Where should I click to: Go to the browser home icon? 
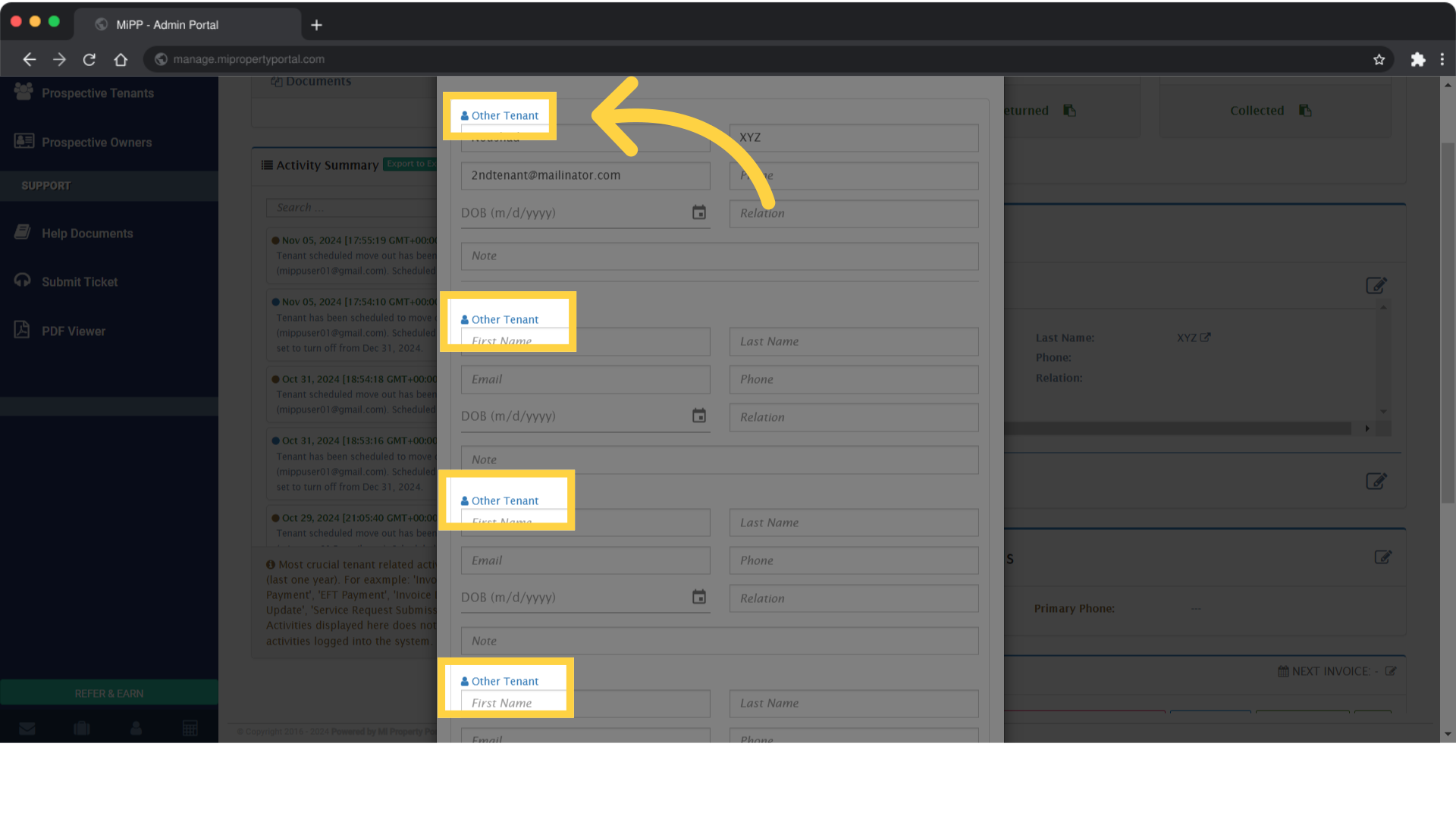pos(121,59)
